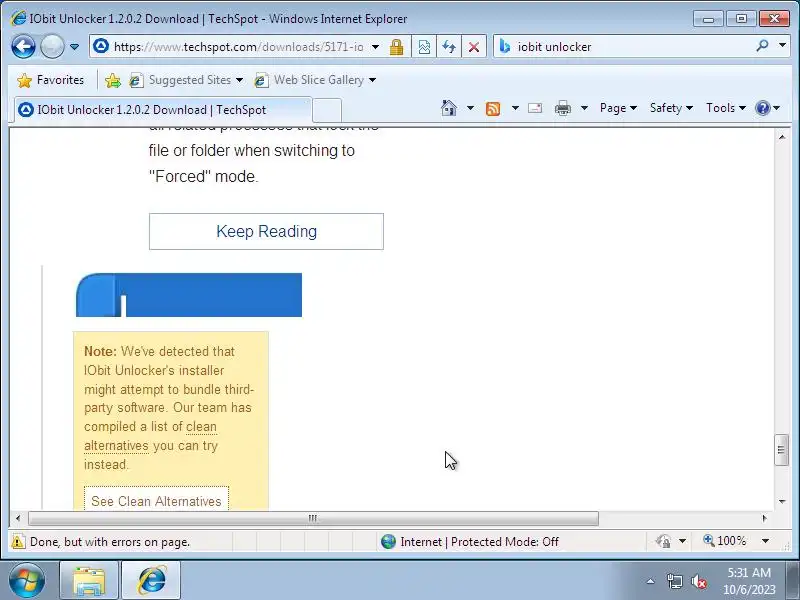Viewport: 800px width, 600px height.
Task: Open the Favorites star button
Action: 51,80
